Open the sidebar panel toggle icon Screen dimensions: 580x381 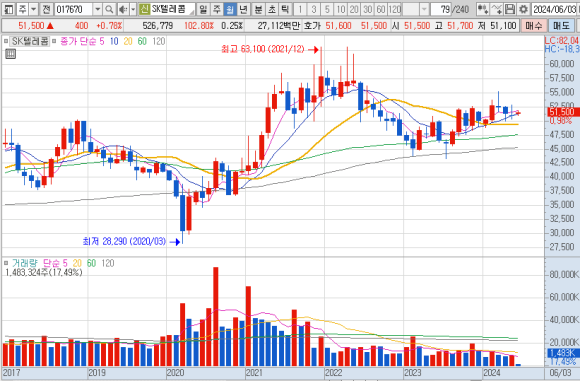(x=8, y=9)
